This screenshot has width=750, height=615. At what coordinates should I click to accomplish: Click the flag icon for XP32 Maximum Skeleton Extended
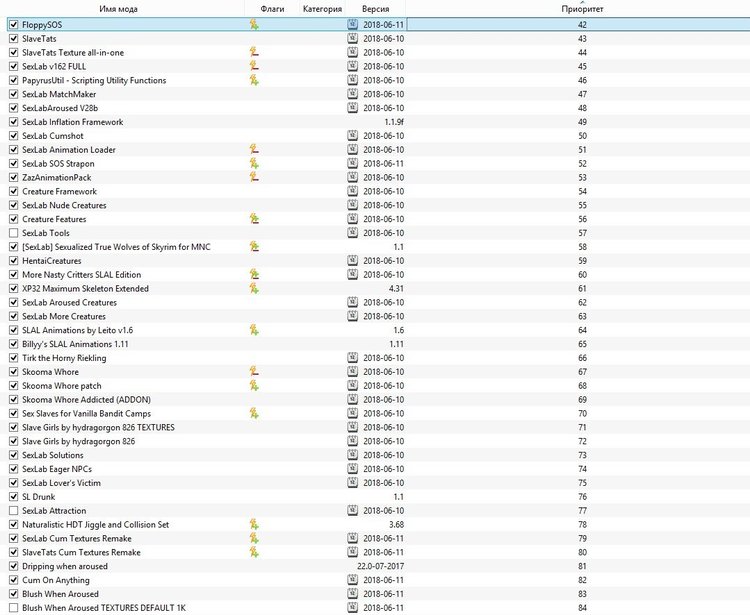click(x=254, y=288)
